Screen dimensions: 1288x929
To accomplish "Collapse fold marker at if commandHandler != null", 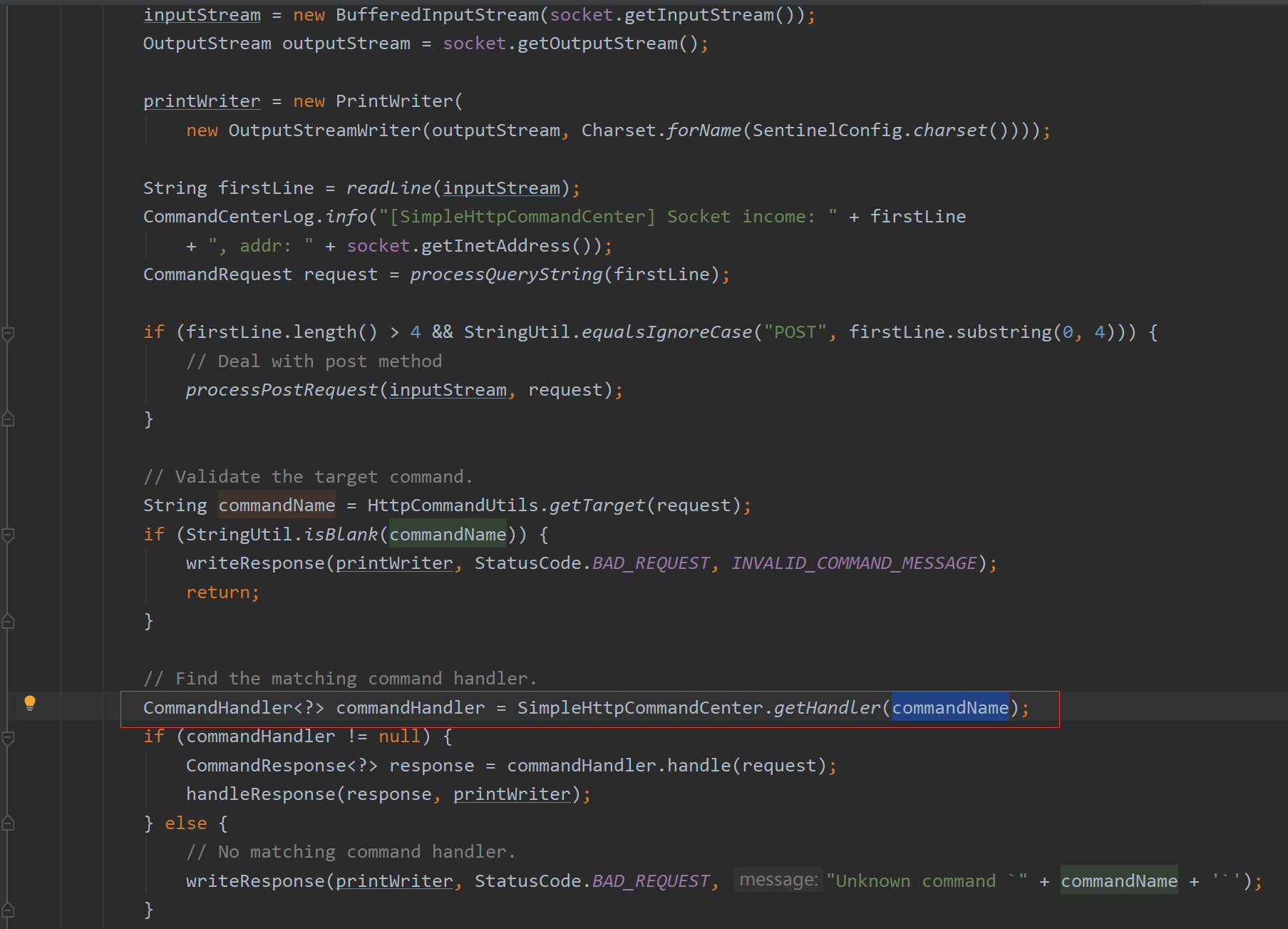I will [9, 738].
